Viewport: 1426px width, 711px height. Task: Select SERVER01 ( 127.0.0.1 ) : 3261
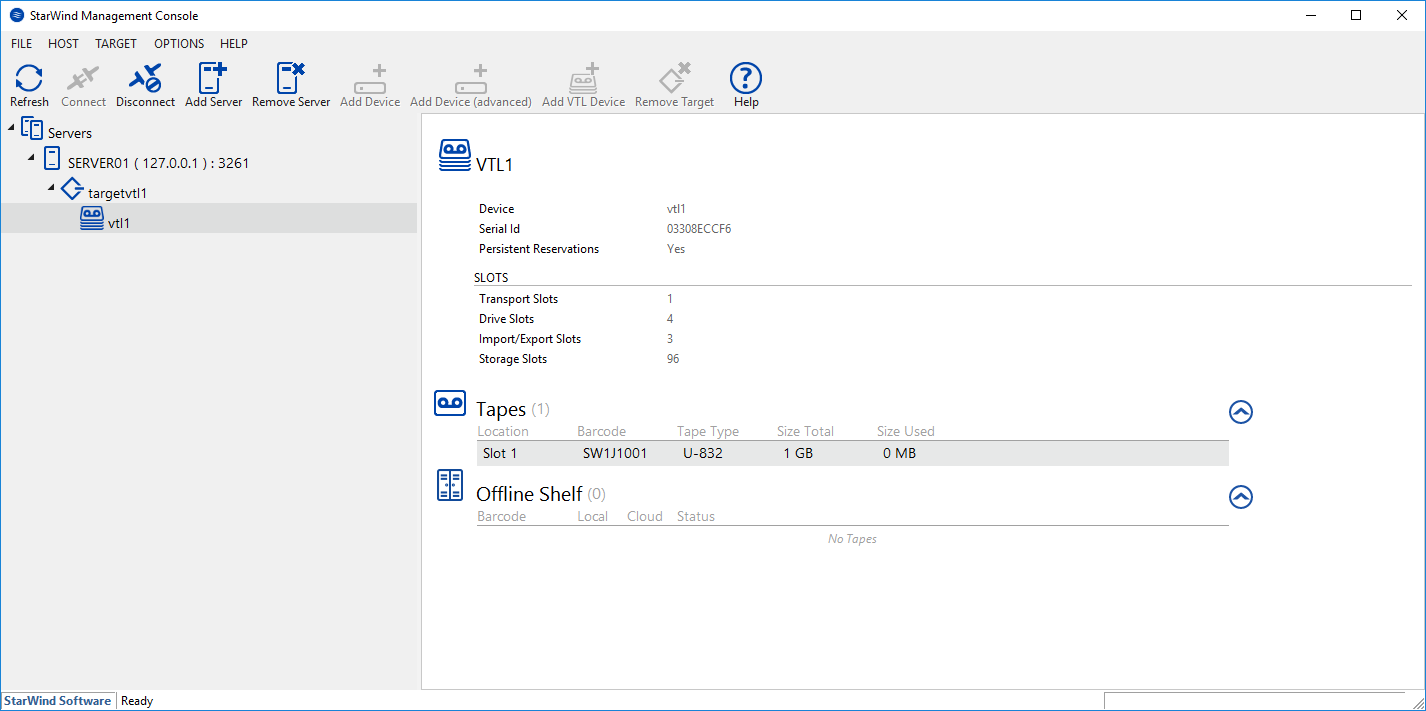tap(159, 162)
